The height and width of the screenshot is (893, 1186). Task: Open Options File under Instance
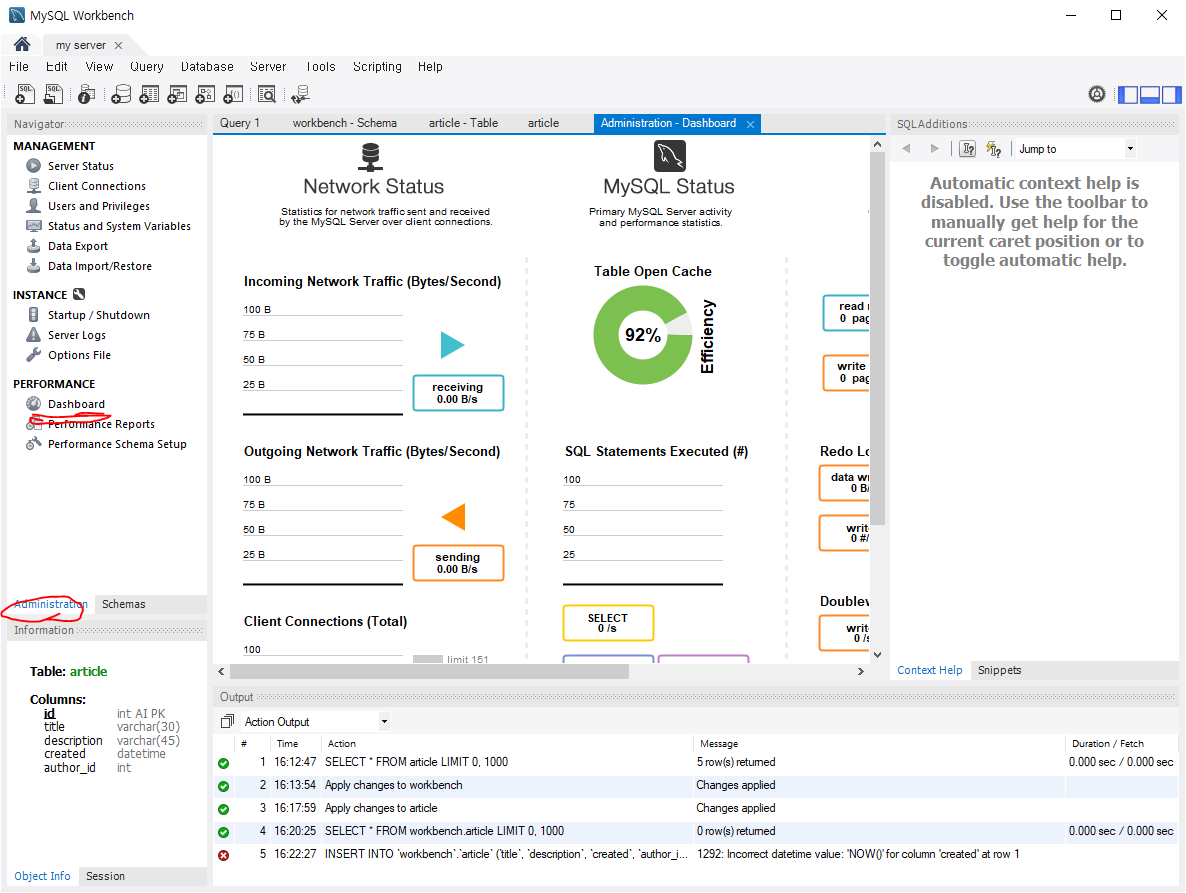point(79,355)
